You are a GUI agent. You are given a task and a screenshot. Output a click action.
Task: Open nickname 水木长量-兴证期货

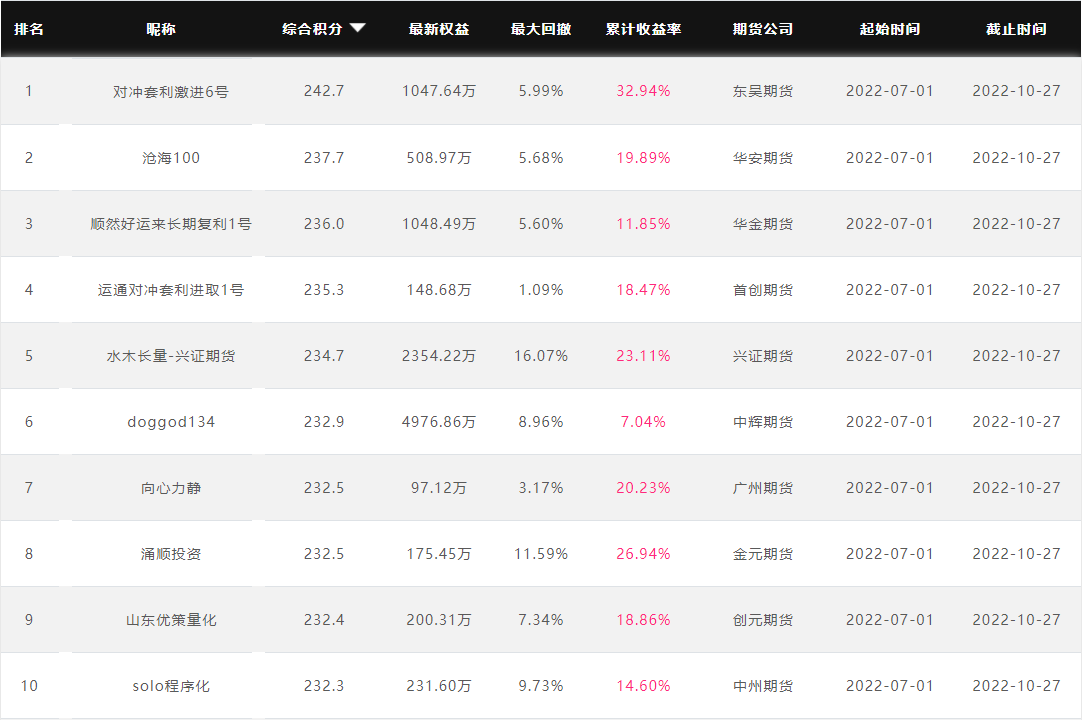click(170, 356)
